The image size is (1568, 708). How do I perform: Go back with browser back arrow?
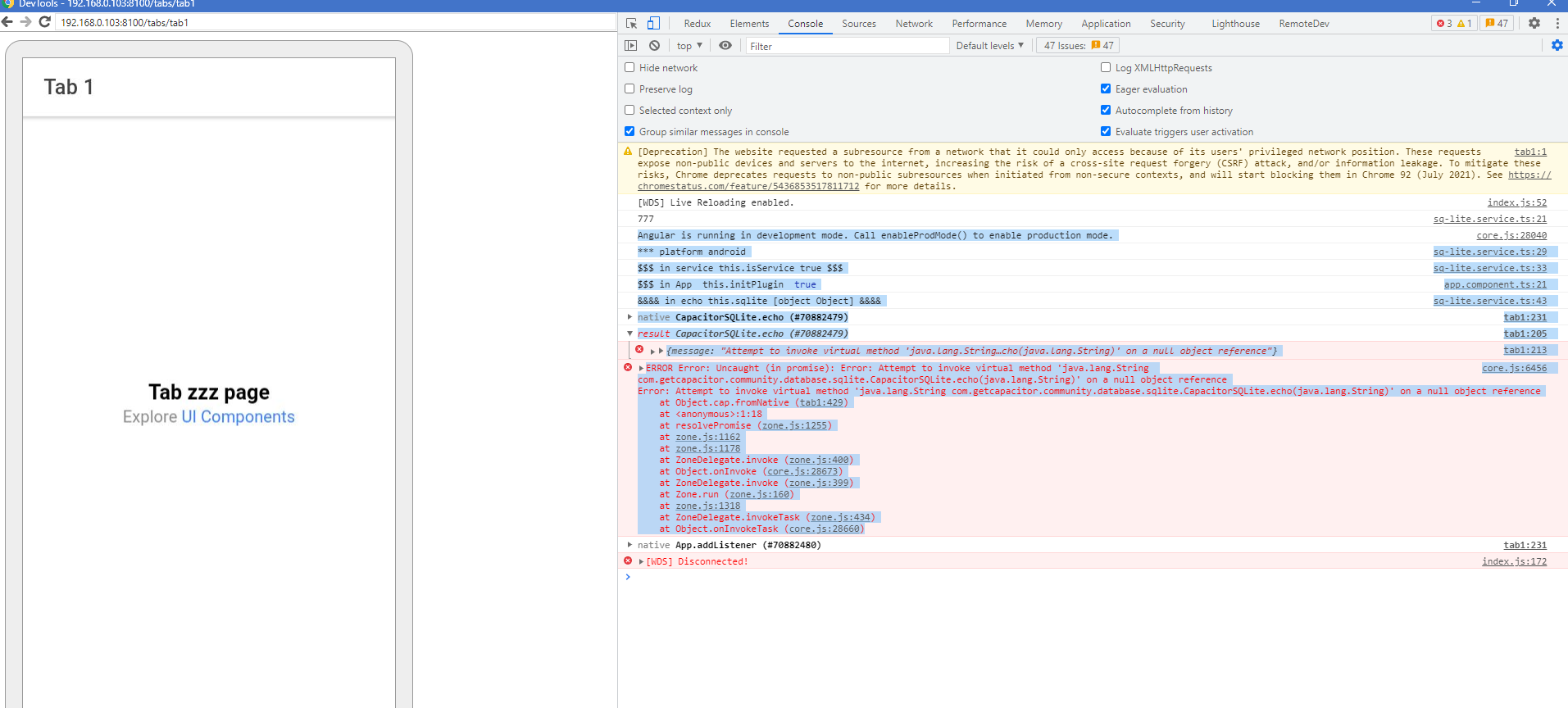(7, 22)
